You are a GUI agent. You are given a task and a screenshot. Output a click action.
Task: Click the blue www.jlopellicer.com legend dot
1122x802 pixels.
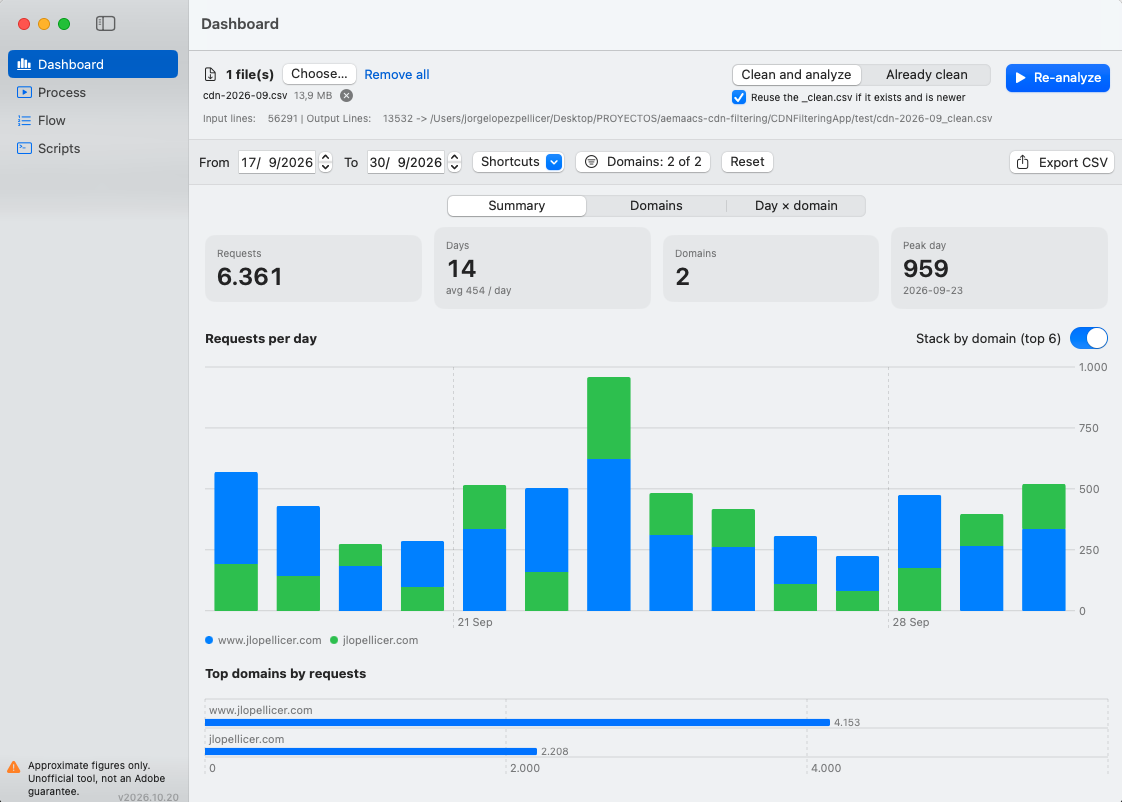(x=209, y=640)
